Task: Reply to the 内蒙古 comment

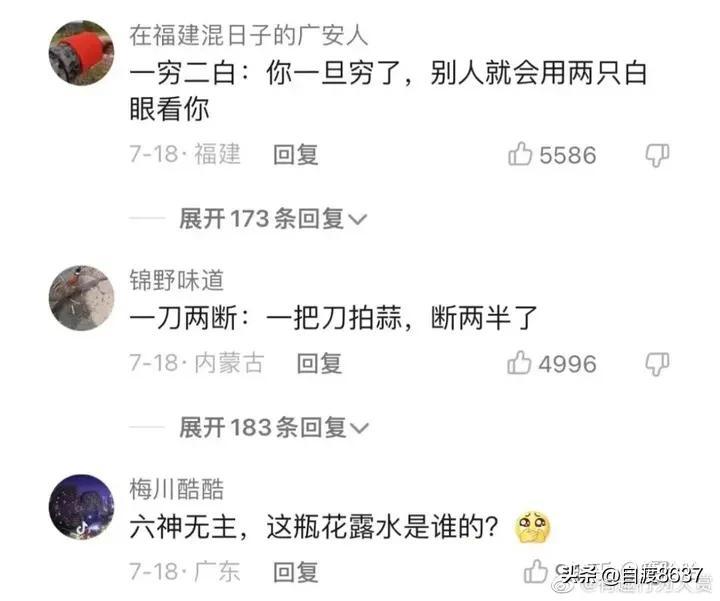Action: pyautogui.click(x=319, y=364)
